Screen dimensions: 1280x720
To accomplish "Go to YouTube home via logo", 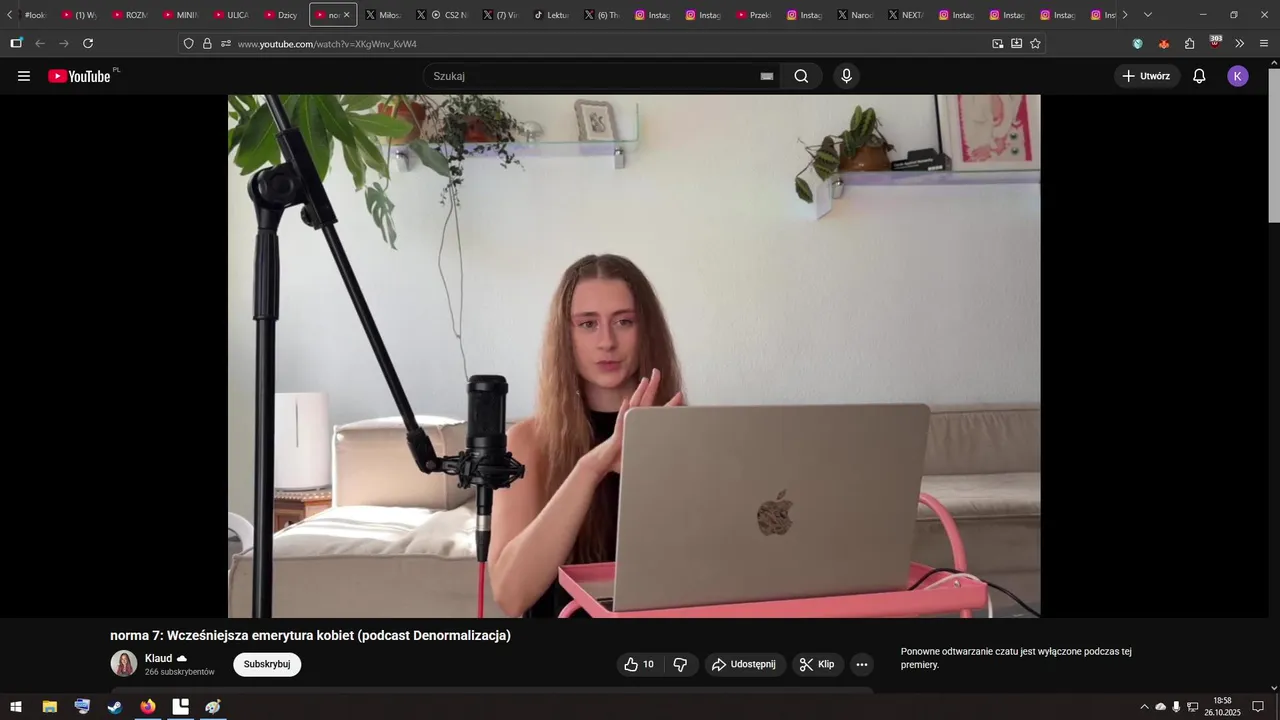I will 80,76.
